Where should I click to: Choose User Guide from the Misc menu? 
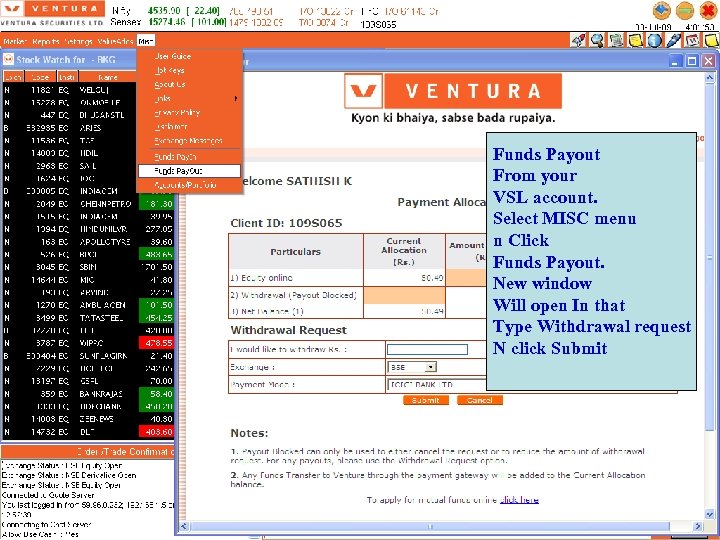[172, 56]
